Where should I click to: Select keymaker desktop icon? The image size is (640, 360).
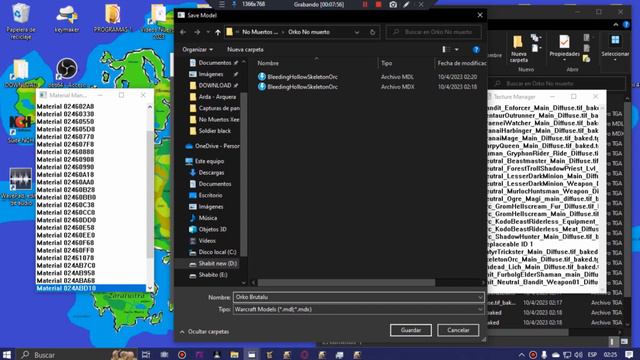67,18
